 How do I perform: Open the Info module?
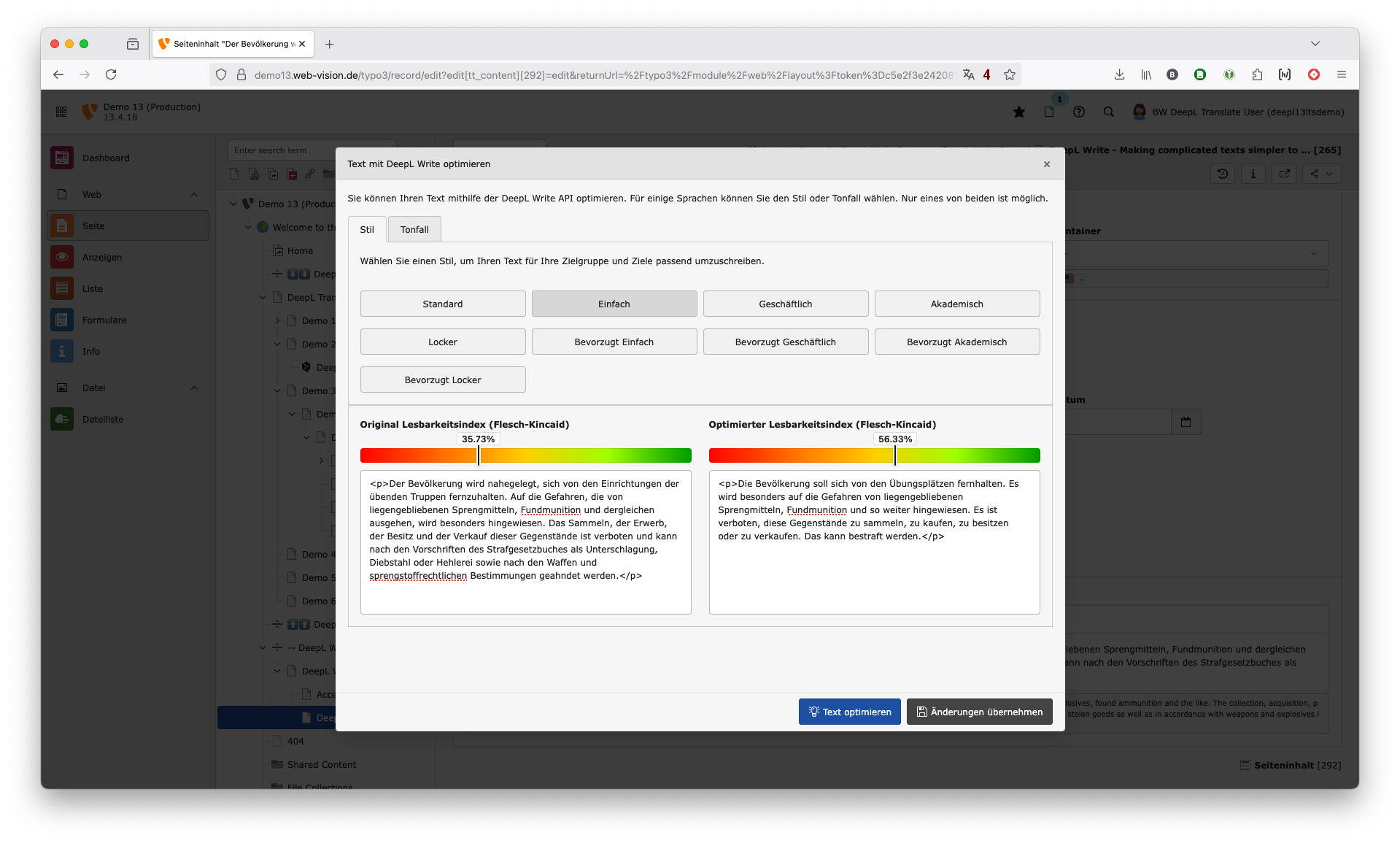(128, 351)
